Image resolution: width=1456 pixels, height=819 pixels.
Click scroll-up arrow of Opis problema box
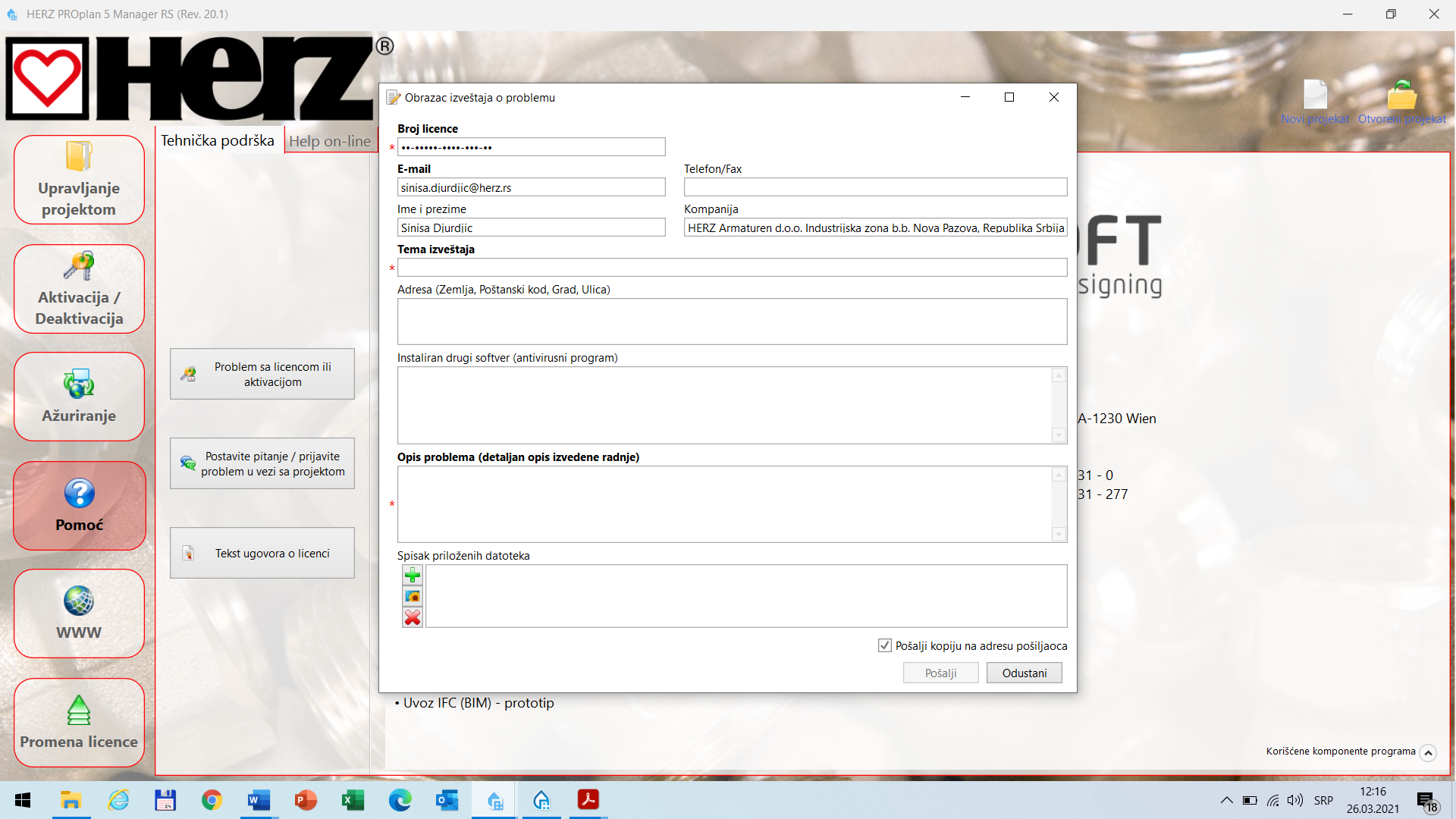(x=1059, y=475)
